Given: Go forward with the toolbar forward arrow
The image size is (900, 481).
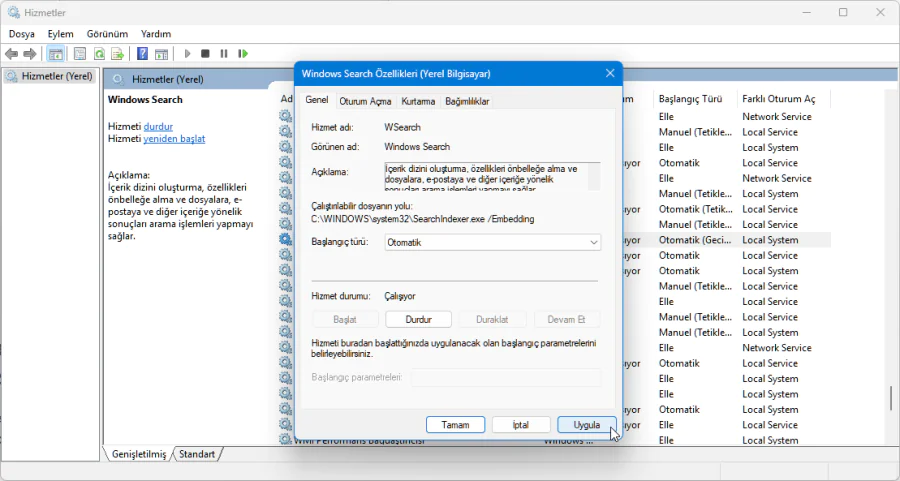Looking at the screenshot, I should (30, 54).
